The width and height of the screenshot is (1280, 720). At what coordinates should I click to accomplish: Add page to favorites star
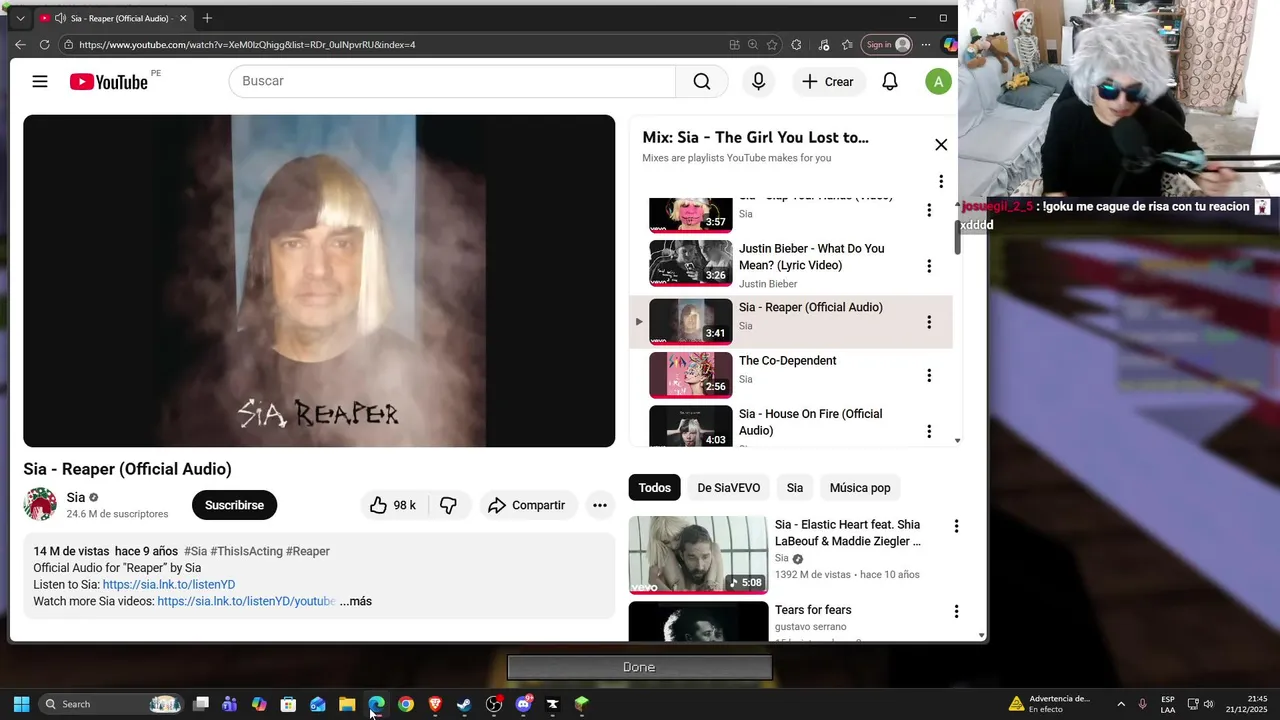(772, 45)
